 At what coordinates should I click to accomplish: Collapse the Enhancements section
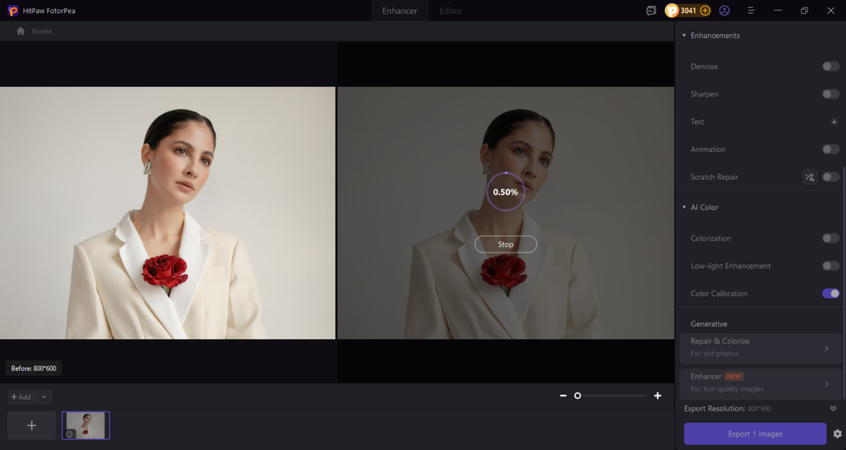684,35
